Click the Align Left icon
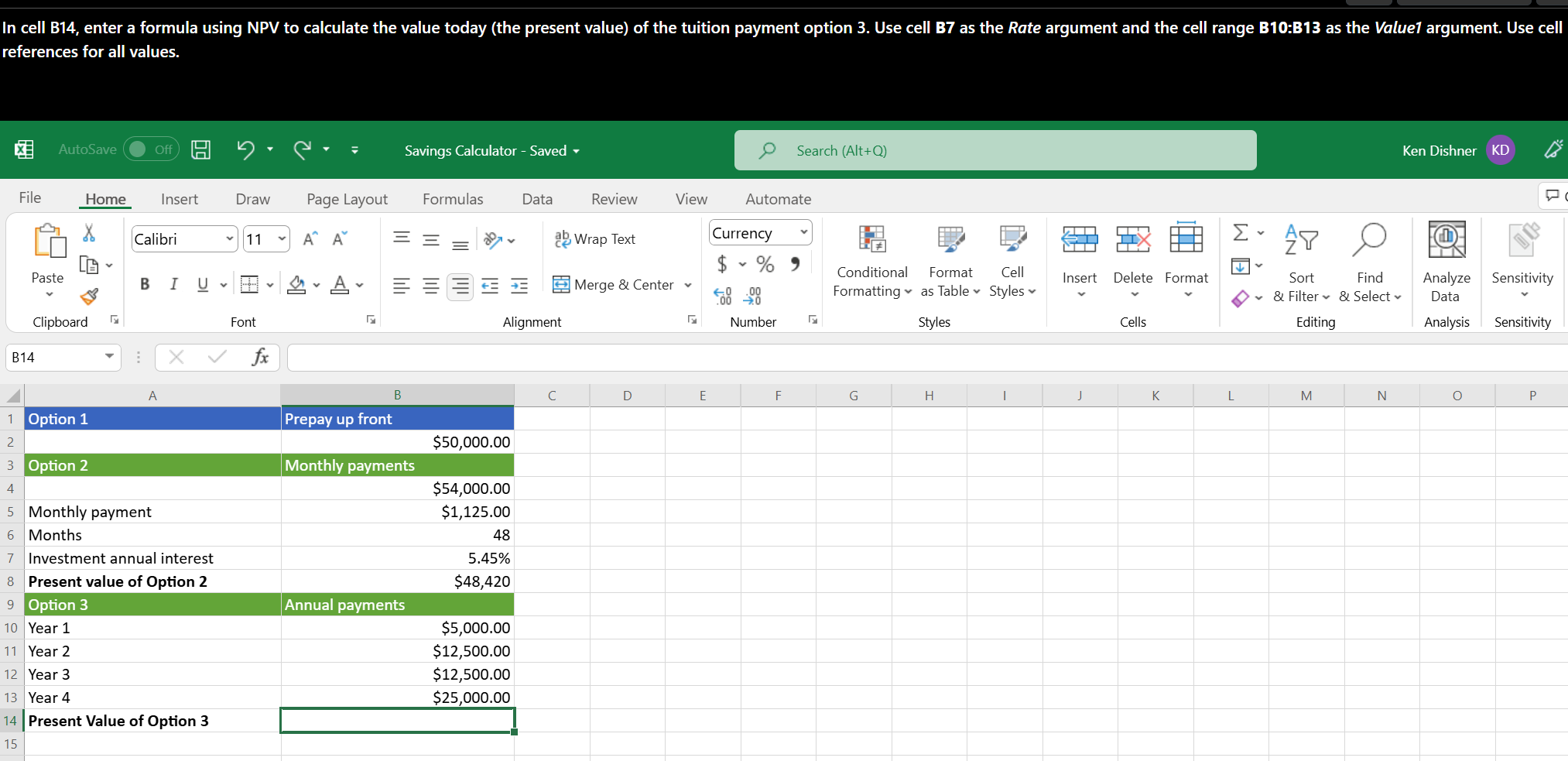1568x761 pixels. [402, 286]
